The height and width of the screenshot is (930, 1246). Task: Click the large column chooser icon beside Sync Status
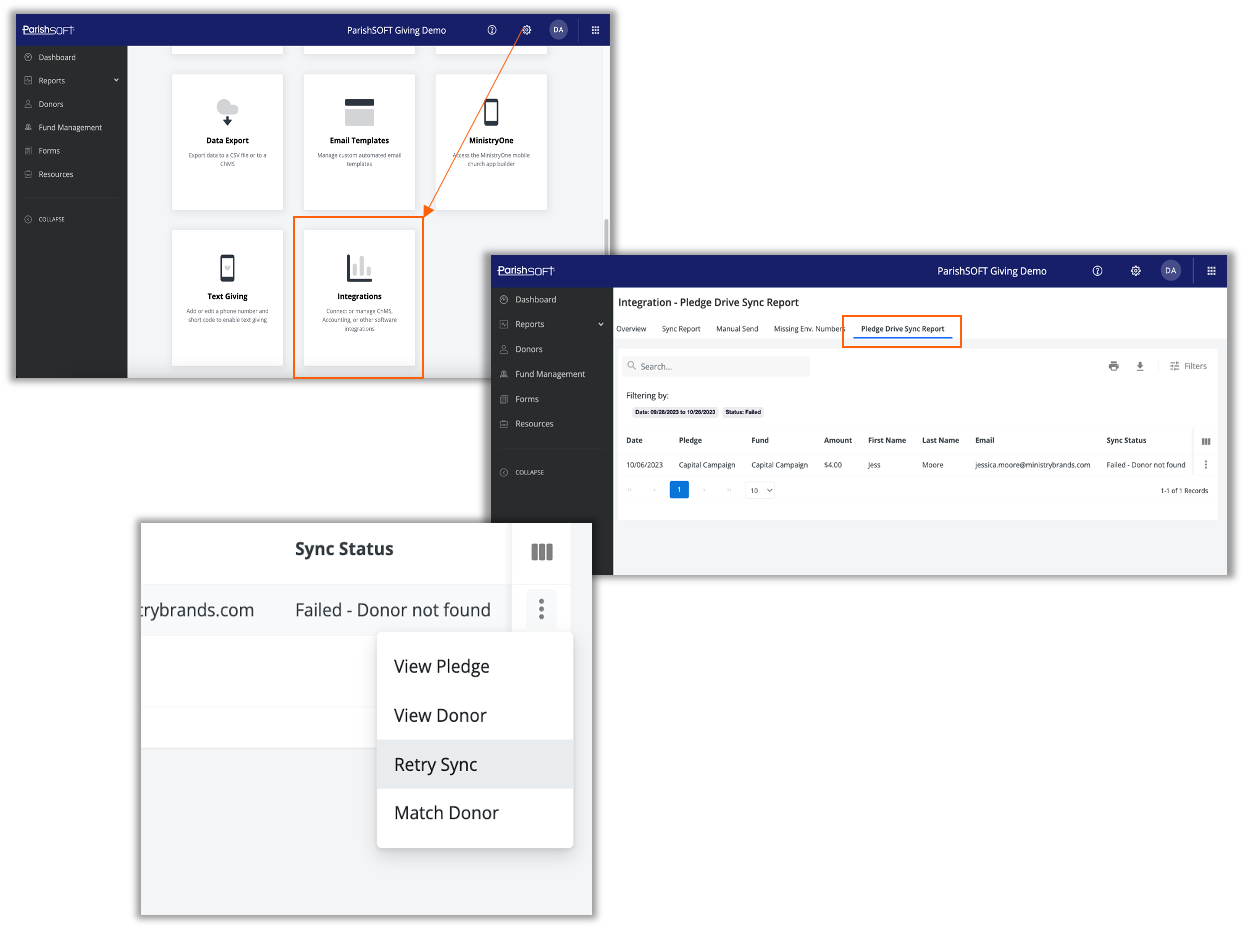(541, 552)
